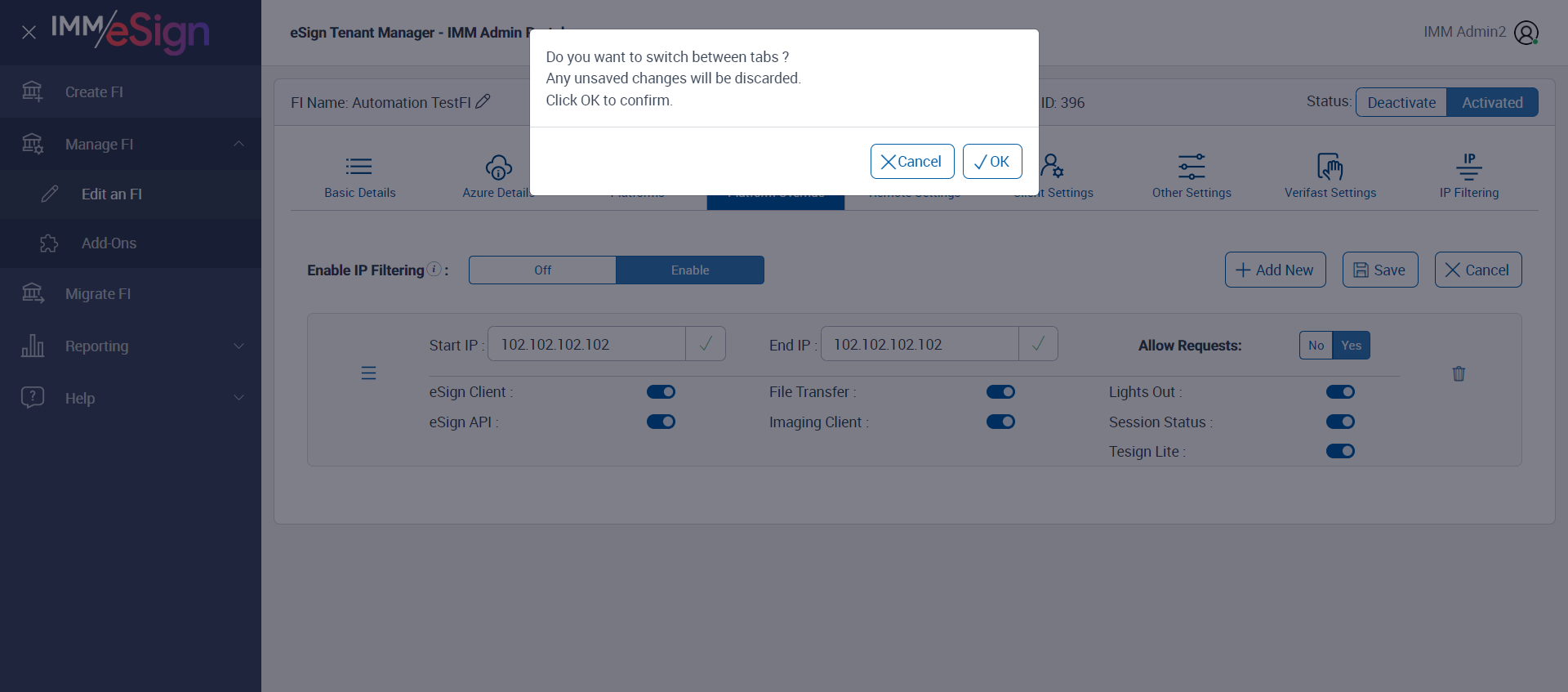1568x692 pixels.
Task: Click the Save button
Action: [x=1380, y=270]
